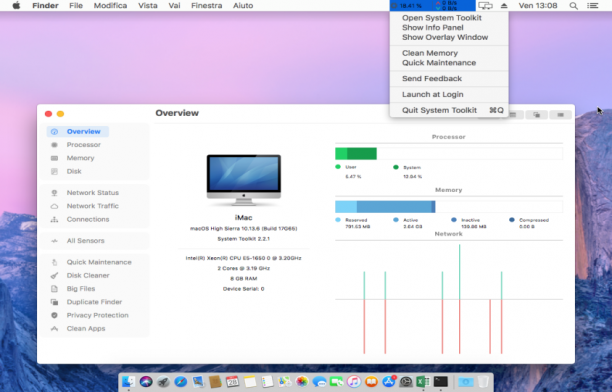Open iTunes from the Dock
The image size is (612, 392).
point(354,381)
